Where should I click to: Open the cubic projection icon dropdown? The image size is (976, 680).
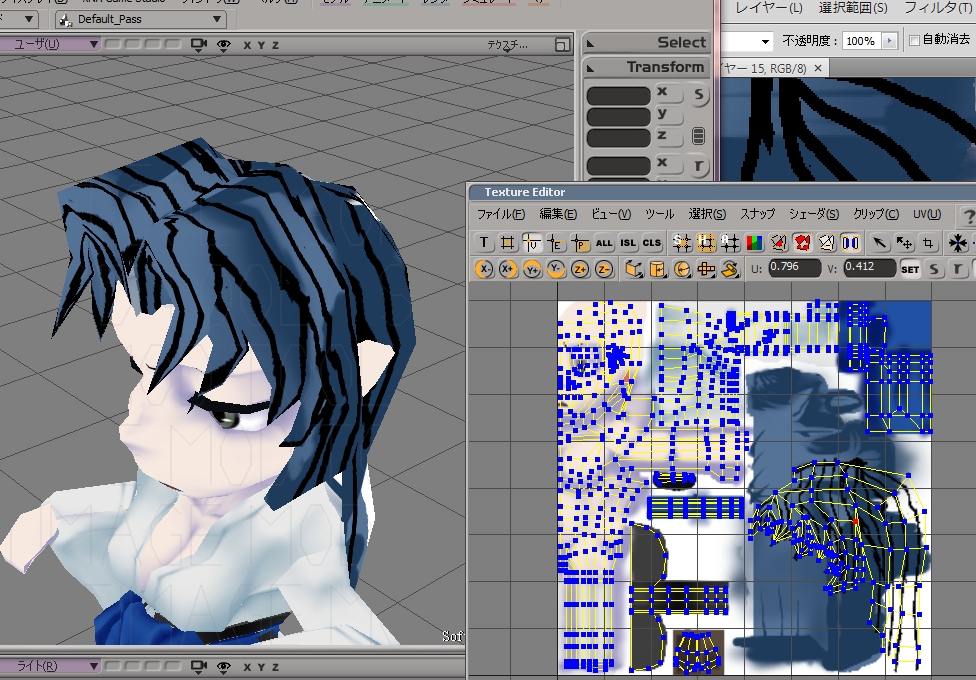(634, 269)
